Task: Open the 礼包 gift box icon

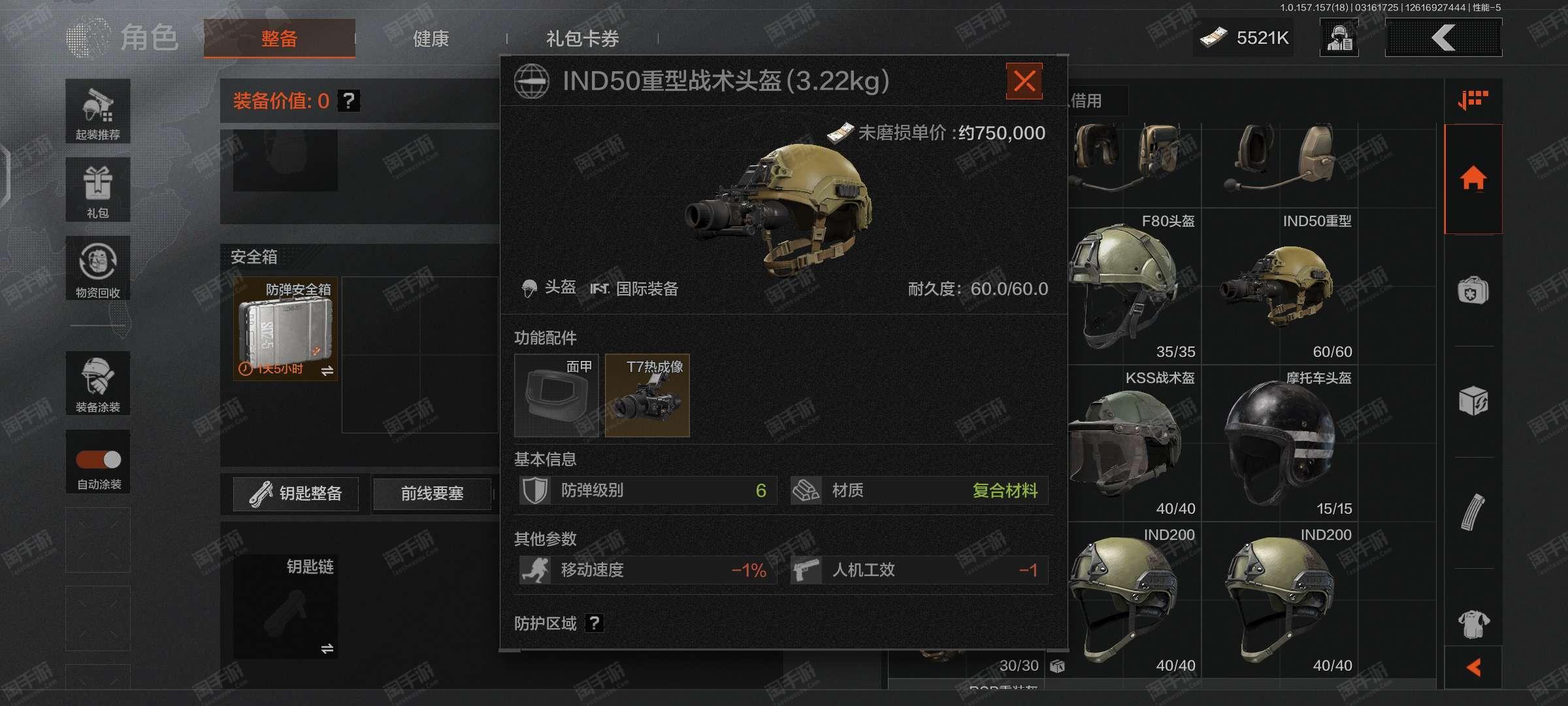Action: [98, 190]
